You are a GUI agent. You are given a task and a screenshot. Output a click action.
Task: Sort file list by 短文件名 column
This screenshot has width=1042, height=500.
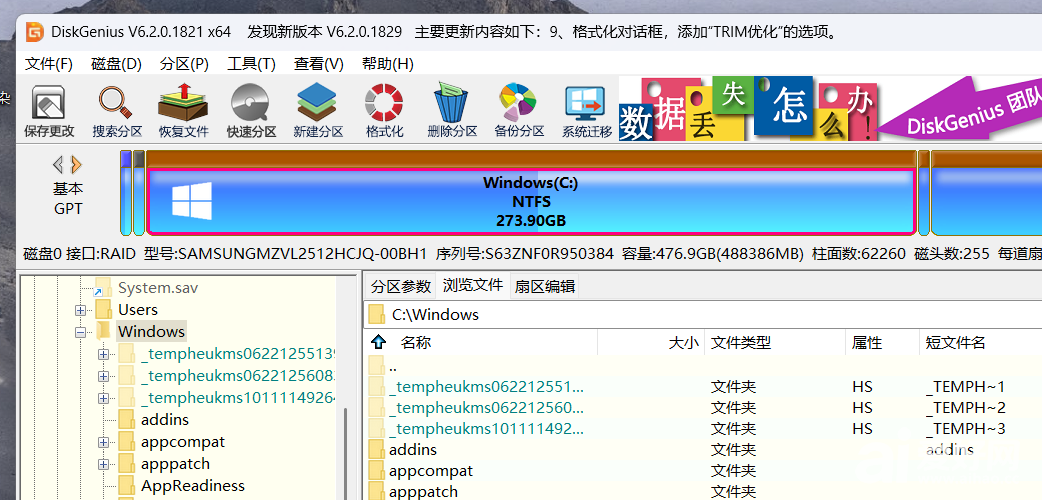[x=956, y=342]
